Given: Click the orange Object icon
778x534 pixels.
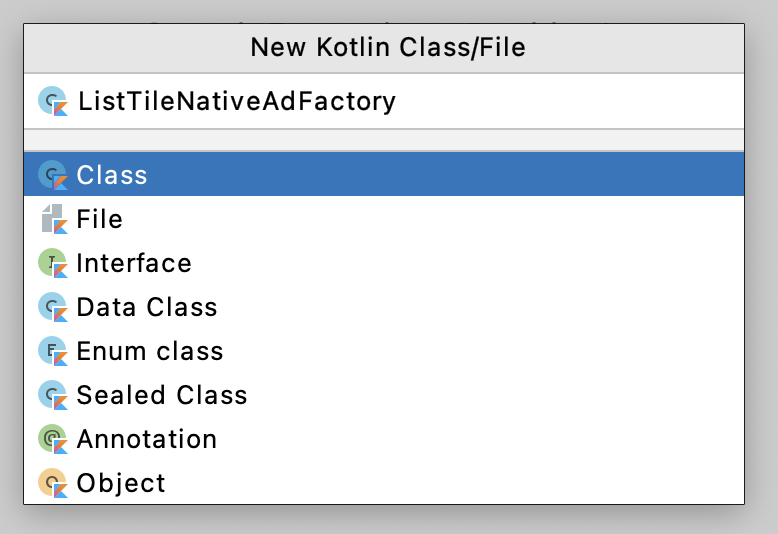Looking at the screenshot, I should [x=52, y=483].
